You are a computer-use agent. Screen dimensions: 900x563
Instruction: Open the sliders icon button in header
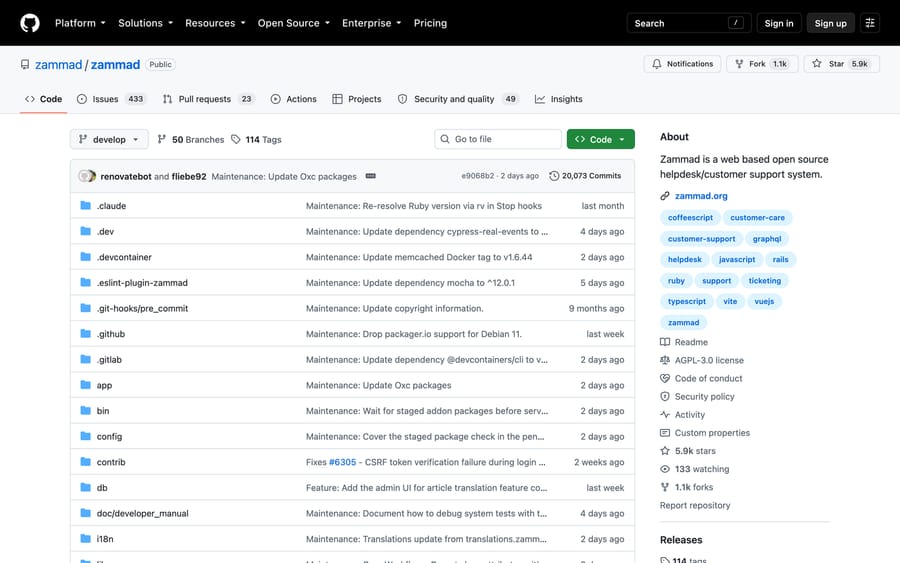tap(870, 23)
